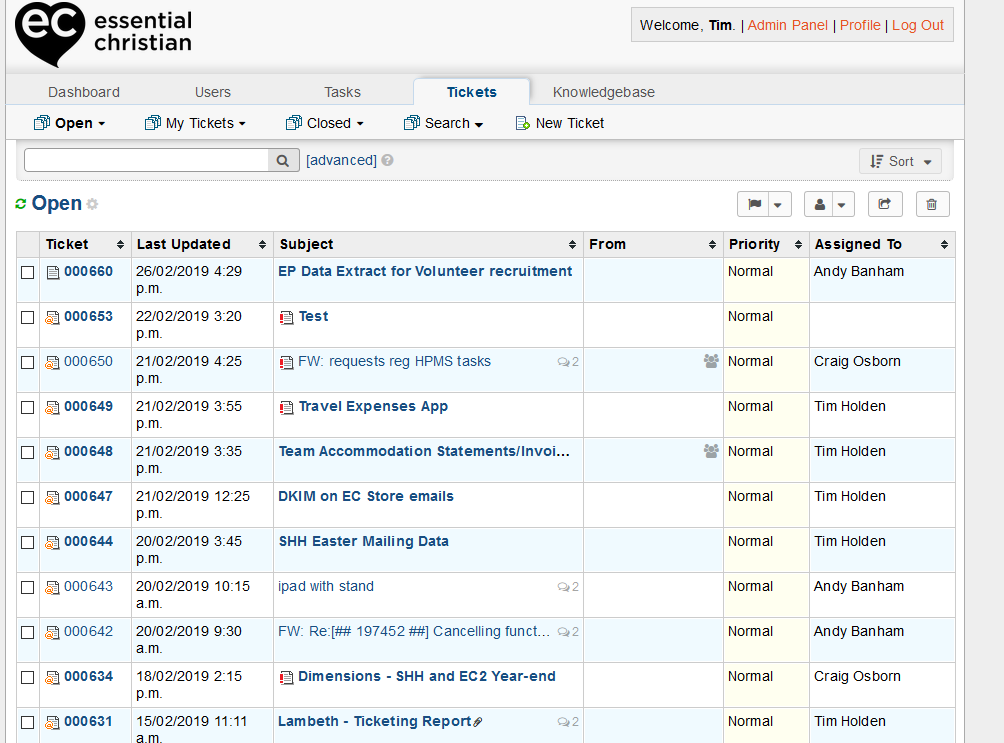
Task: Click the gear icon beside Open heading
Action: pos(92,204)
